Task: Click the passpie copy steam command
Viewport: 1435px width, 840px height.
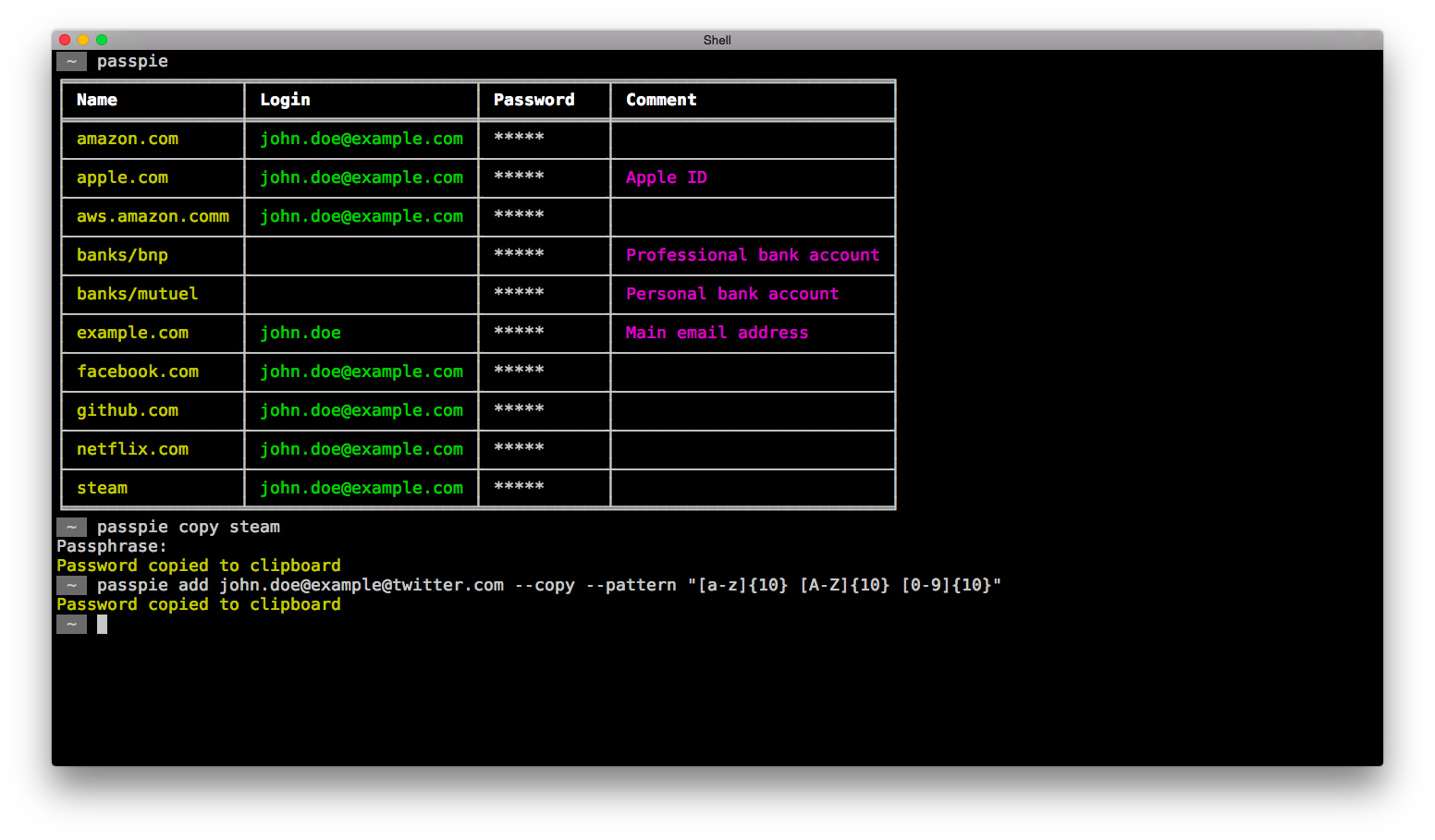Action: (x=189, y=527)
